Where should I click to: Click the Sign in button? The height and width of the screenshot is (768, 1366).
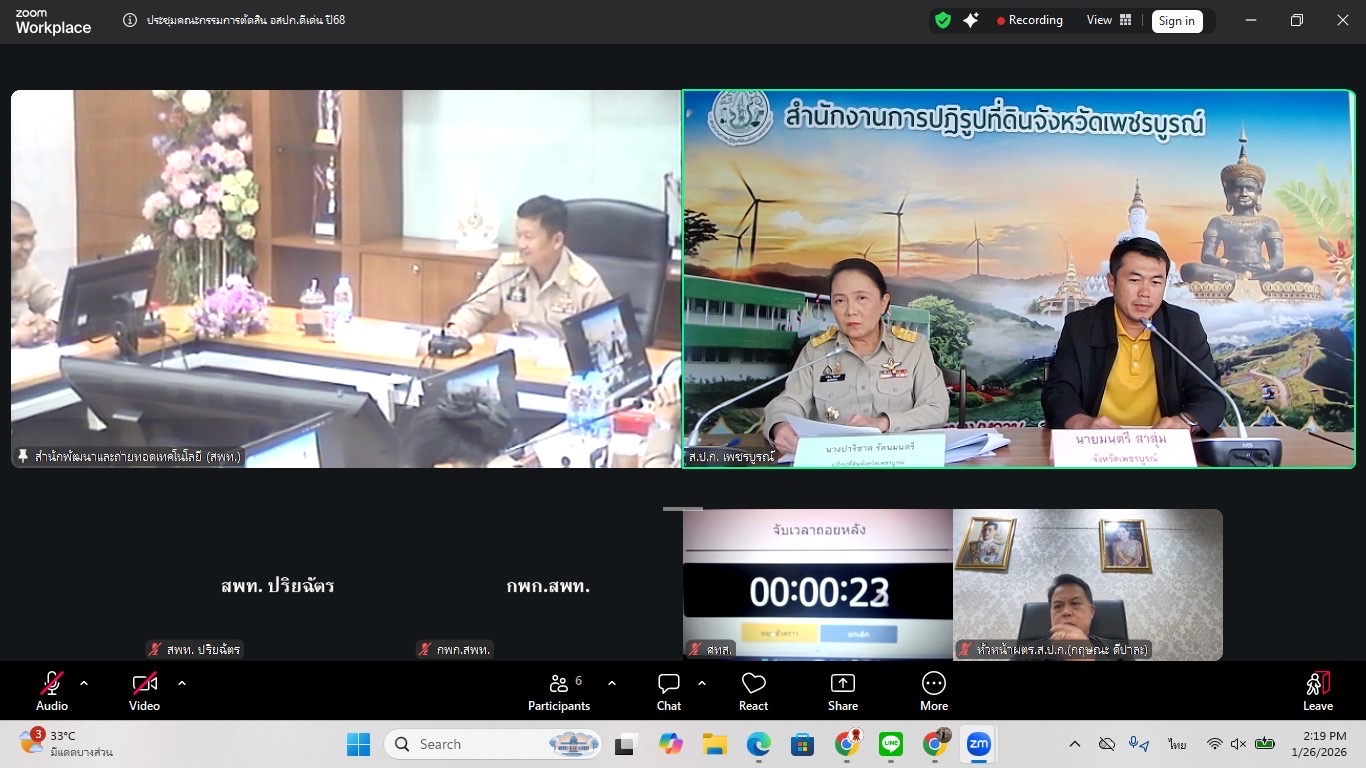pyautogui.click(x=1177, y=20)
